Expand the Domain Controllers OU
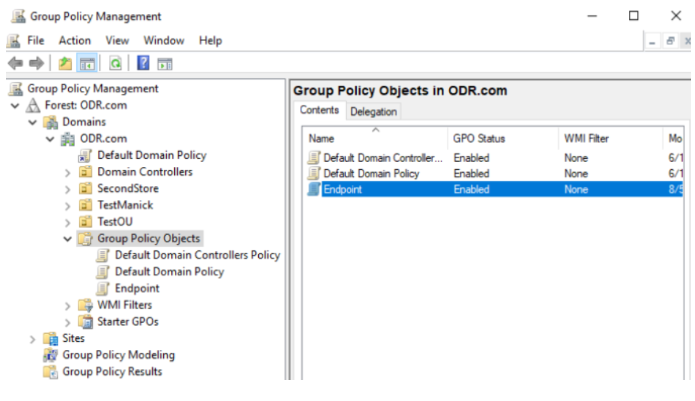 click(67, 172)
